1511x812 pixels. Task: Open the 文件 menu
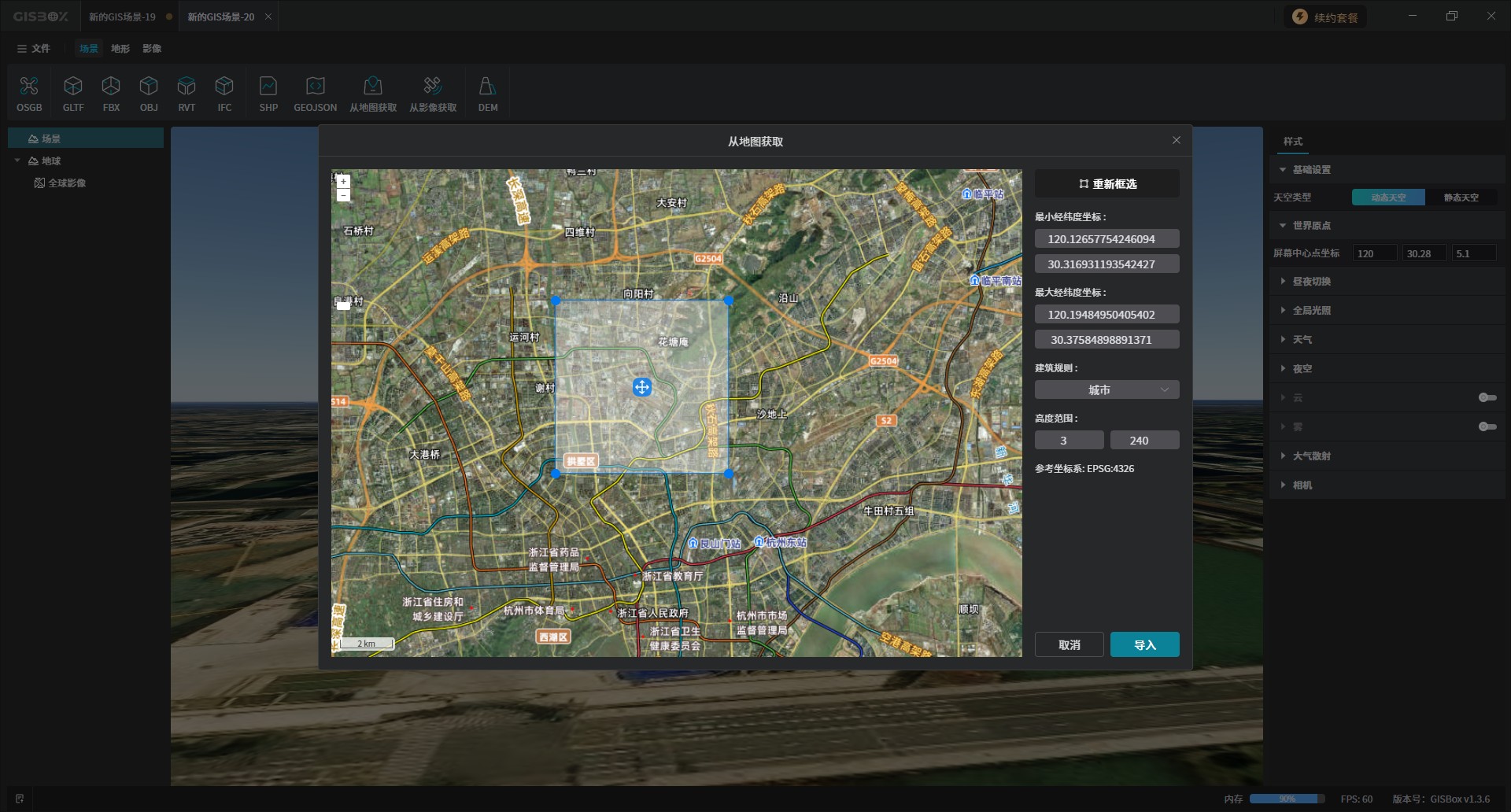34,49
